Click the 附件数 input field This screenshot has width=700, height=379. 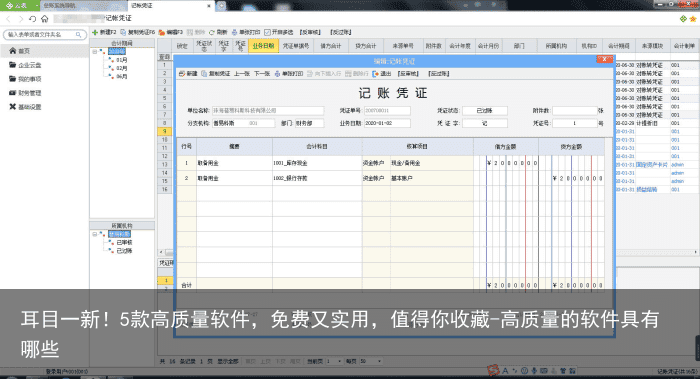click(x=575, y=110)
